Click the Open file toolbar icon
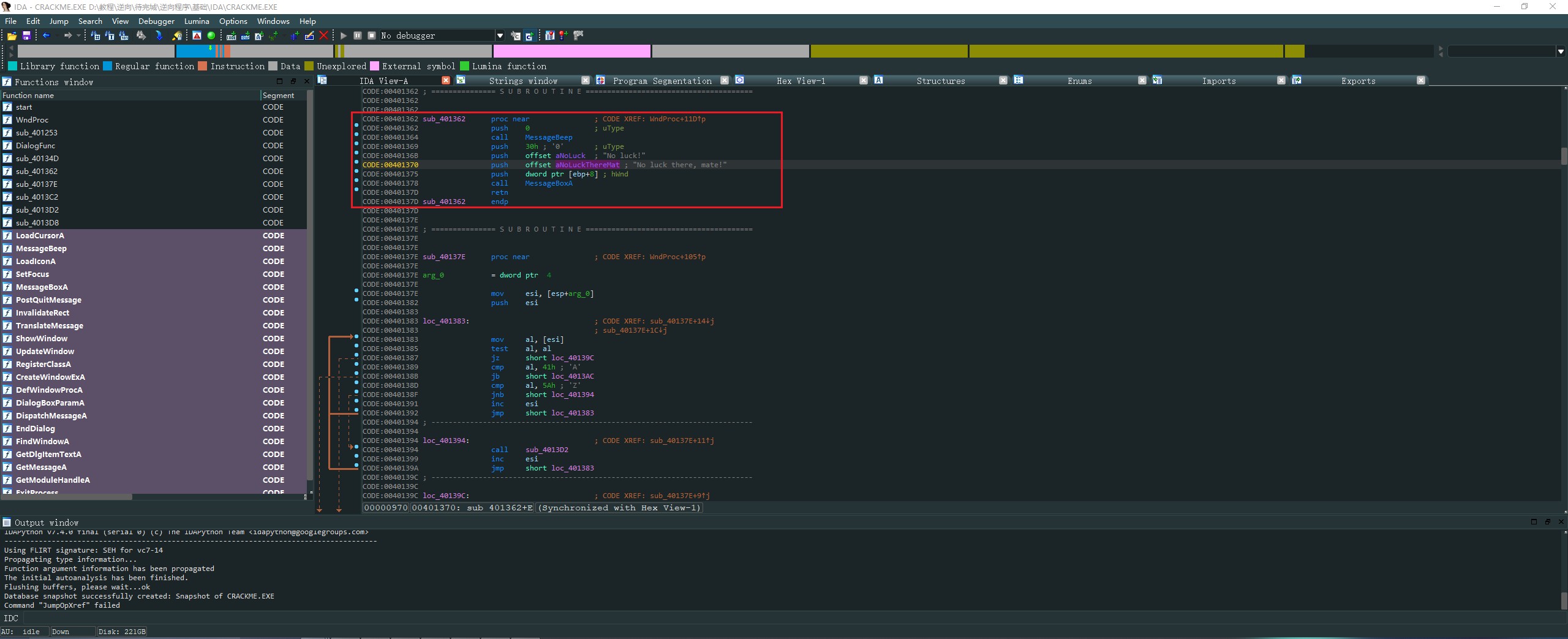This screenshot has height=639, width=1568. pyautogui.click(x=12, y=36)
